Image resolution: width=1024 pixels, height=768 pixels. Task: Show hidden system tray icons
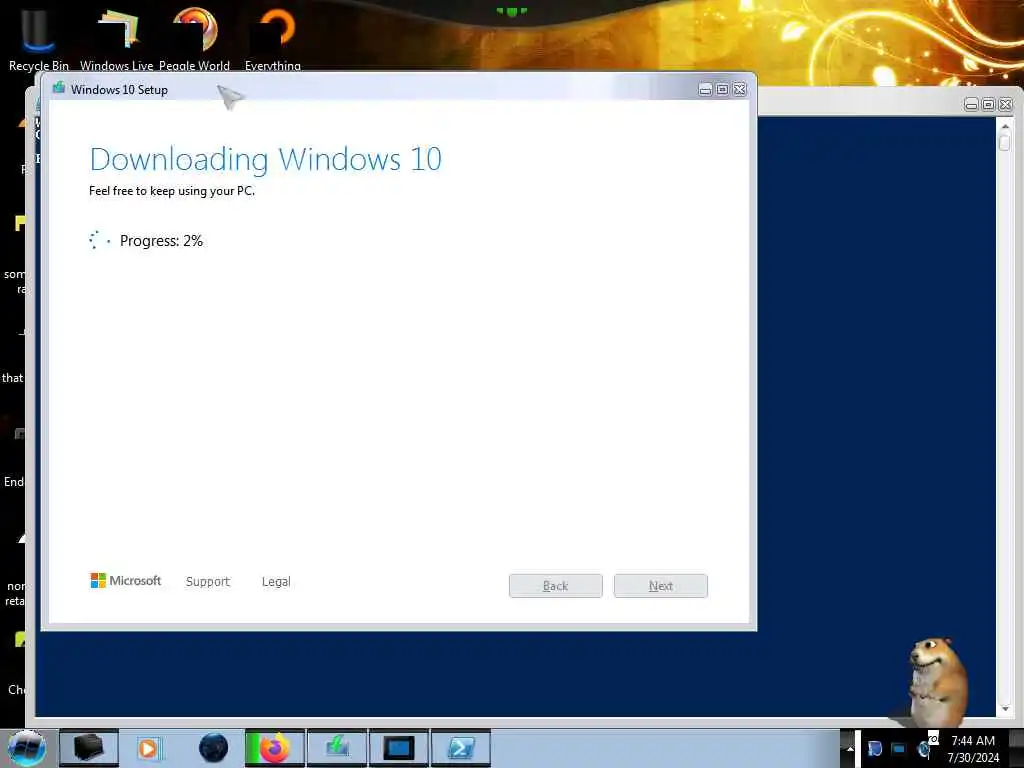tap(850, 749)
